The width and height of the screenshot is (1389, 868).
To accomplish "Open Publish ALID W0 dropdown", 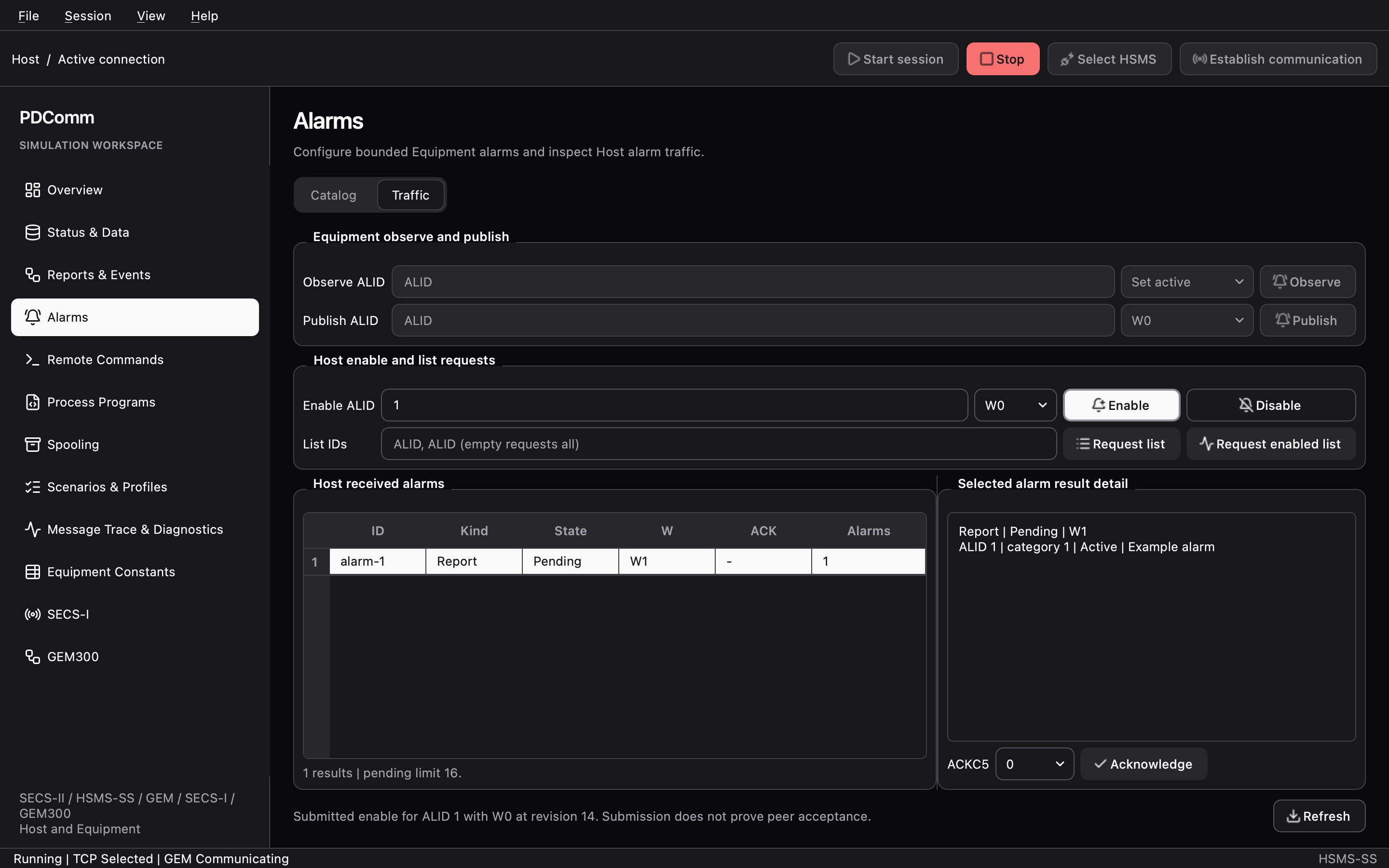I will [x=1187, y=320].
